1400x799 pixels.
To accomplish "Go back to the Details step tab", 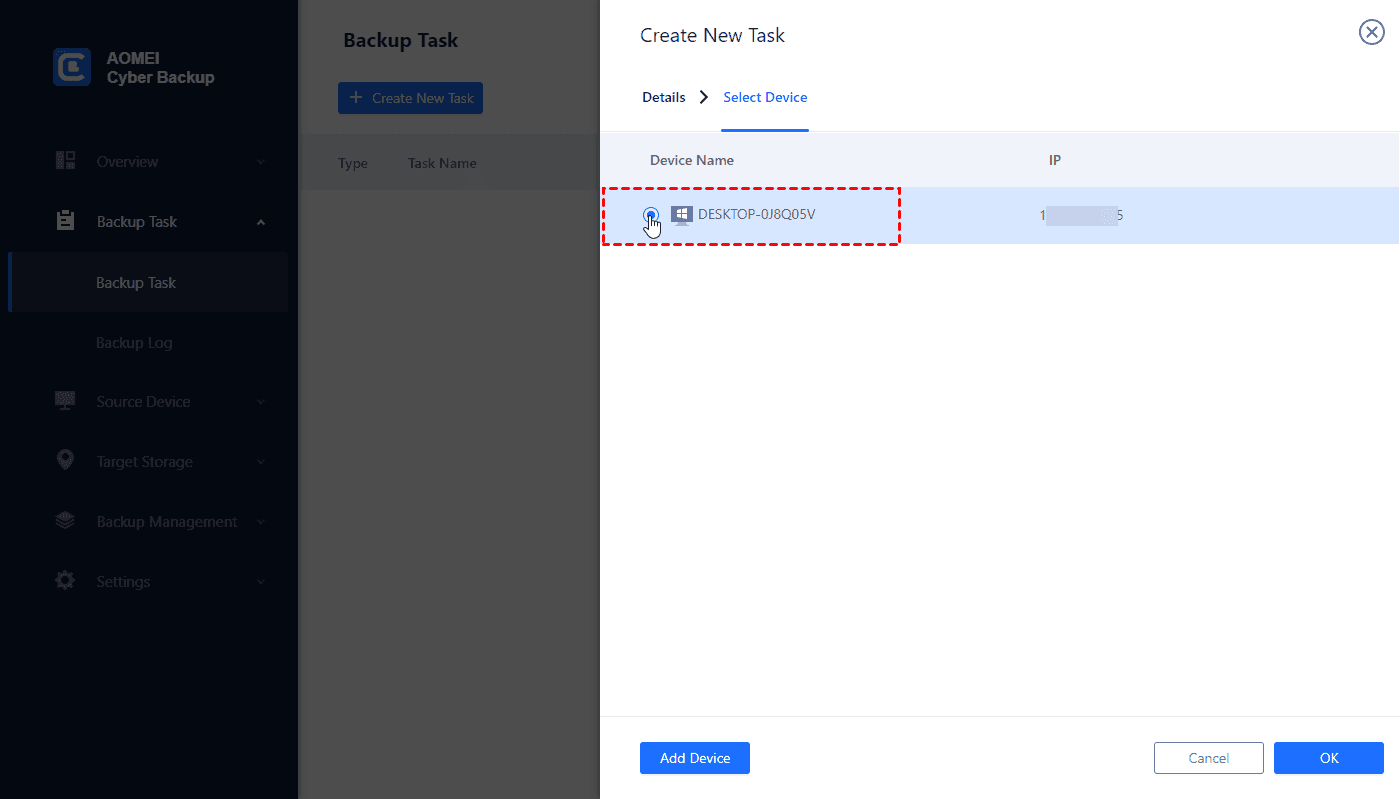I will [664, 97].
